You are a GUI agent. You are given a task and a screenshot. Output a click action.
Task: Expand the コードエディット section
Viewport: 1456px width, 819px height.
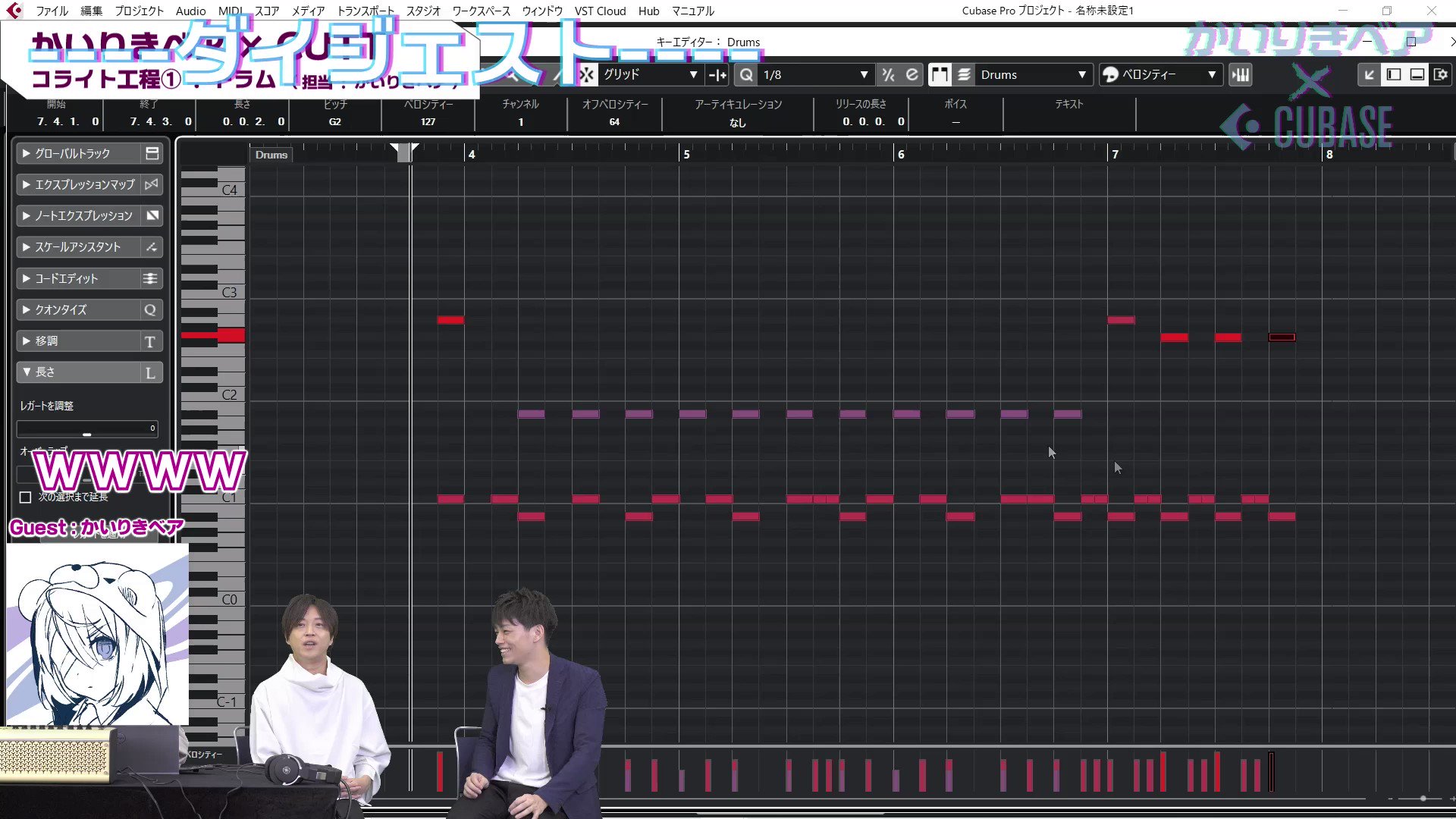77,278
